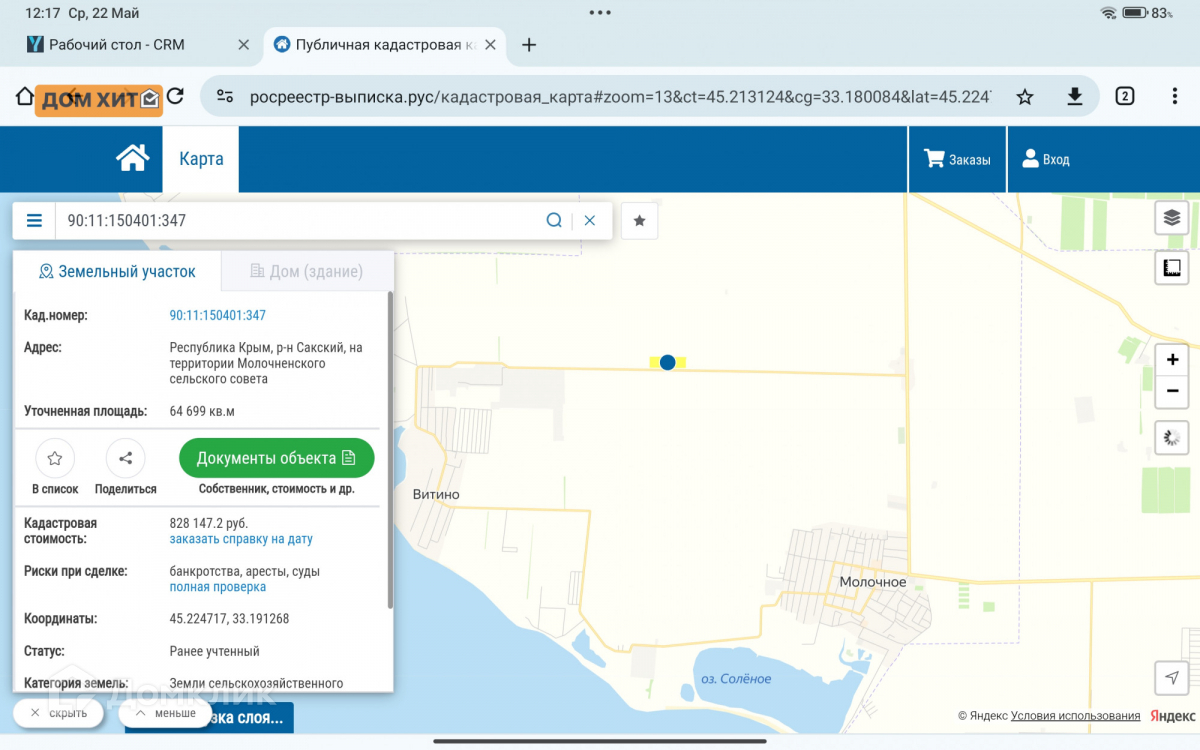Click the Вход login item
This screenshot has height=750, width=1200.
[1046, 160]
